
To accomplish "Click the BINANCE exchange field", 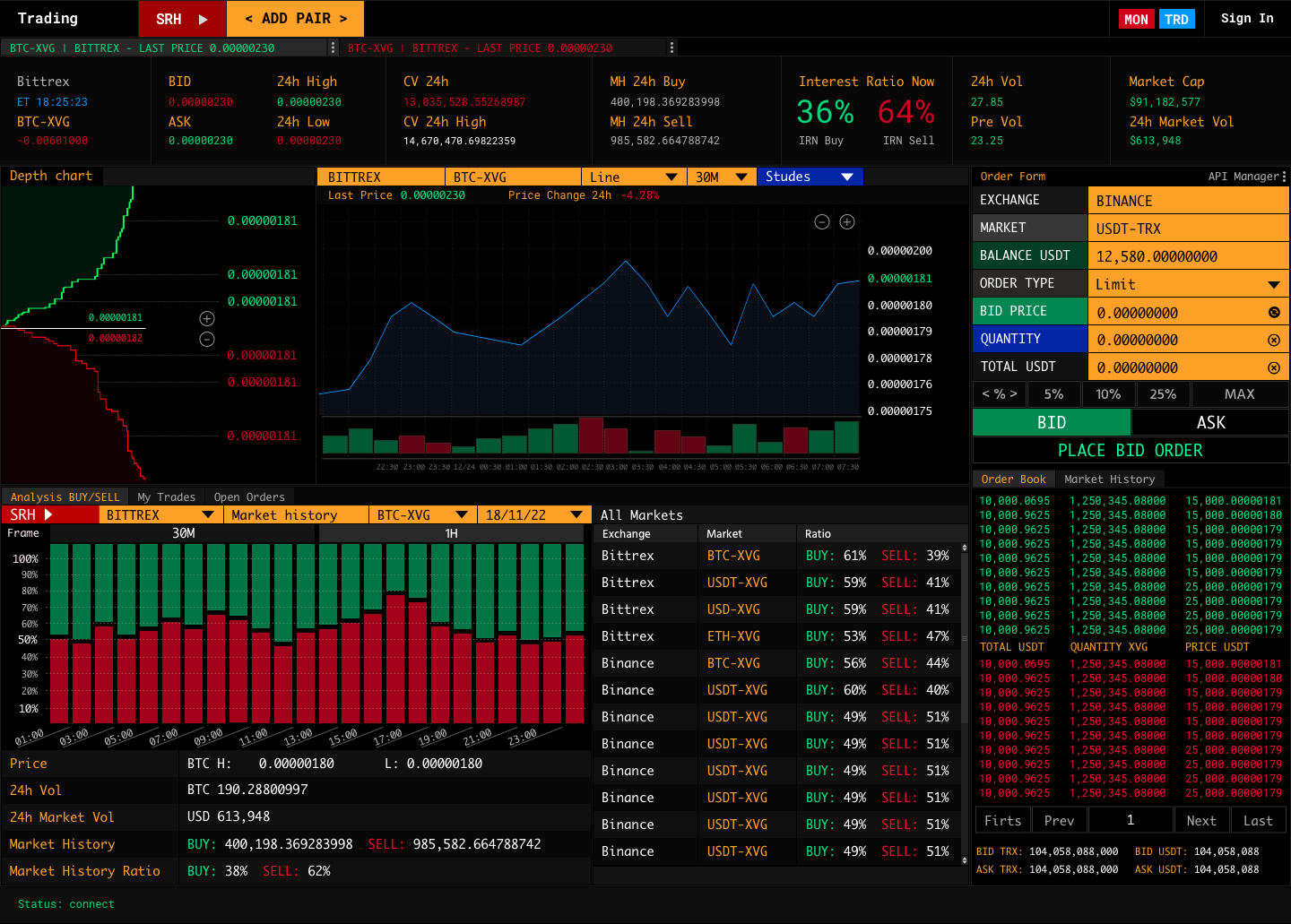I will 1188,201.
